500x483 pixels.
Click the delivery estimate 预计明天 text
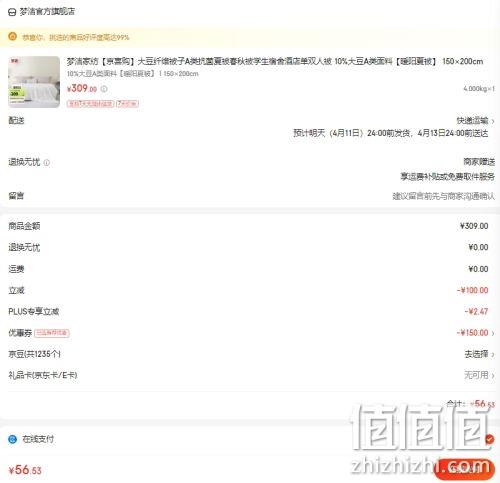391,133
